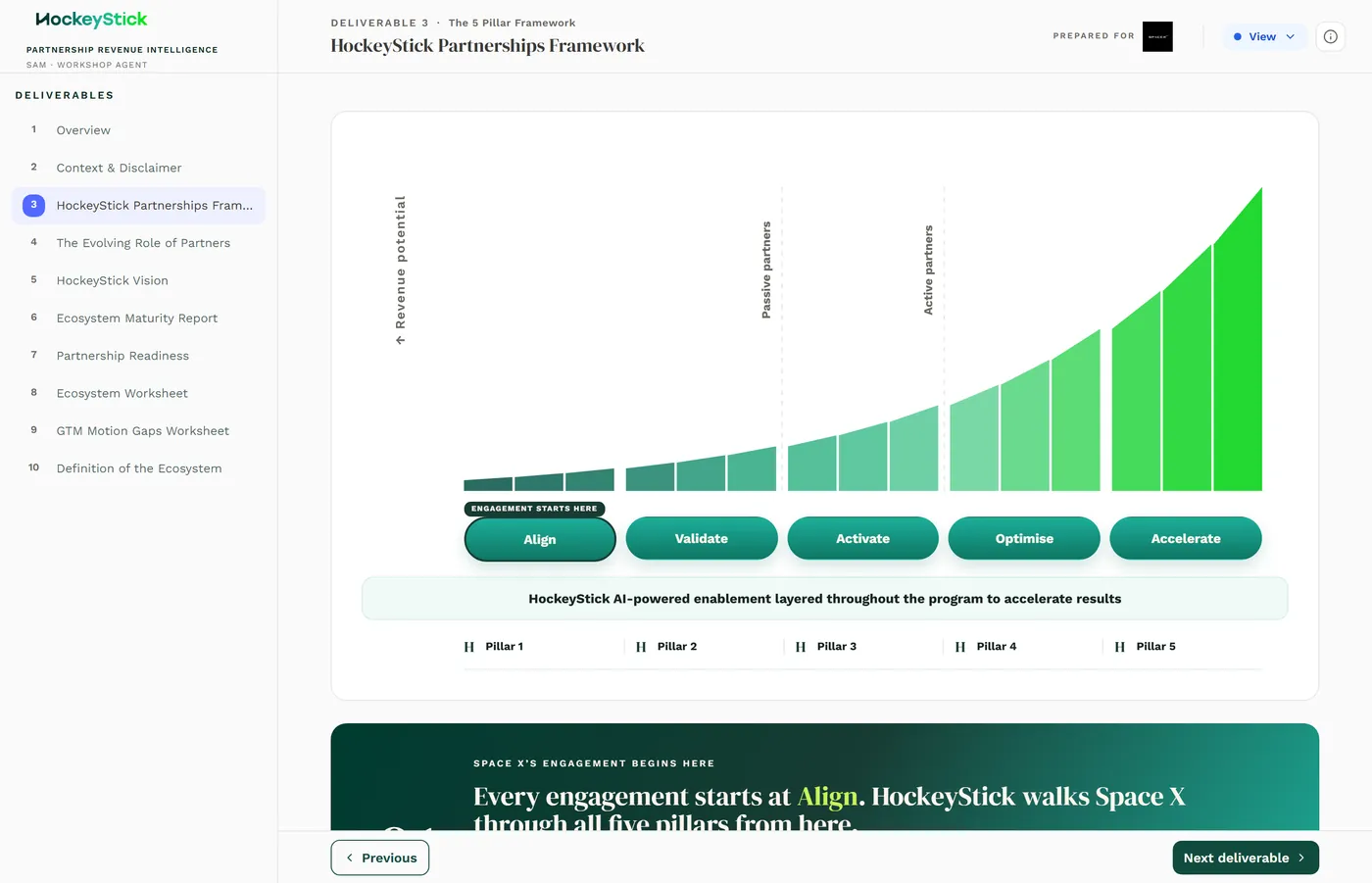Click the H icon beside Pillar 5
Viewport: 1372px width, 883px height.
1120,647
